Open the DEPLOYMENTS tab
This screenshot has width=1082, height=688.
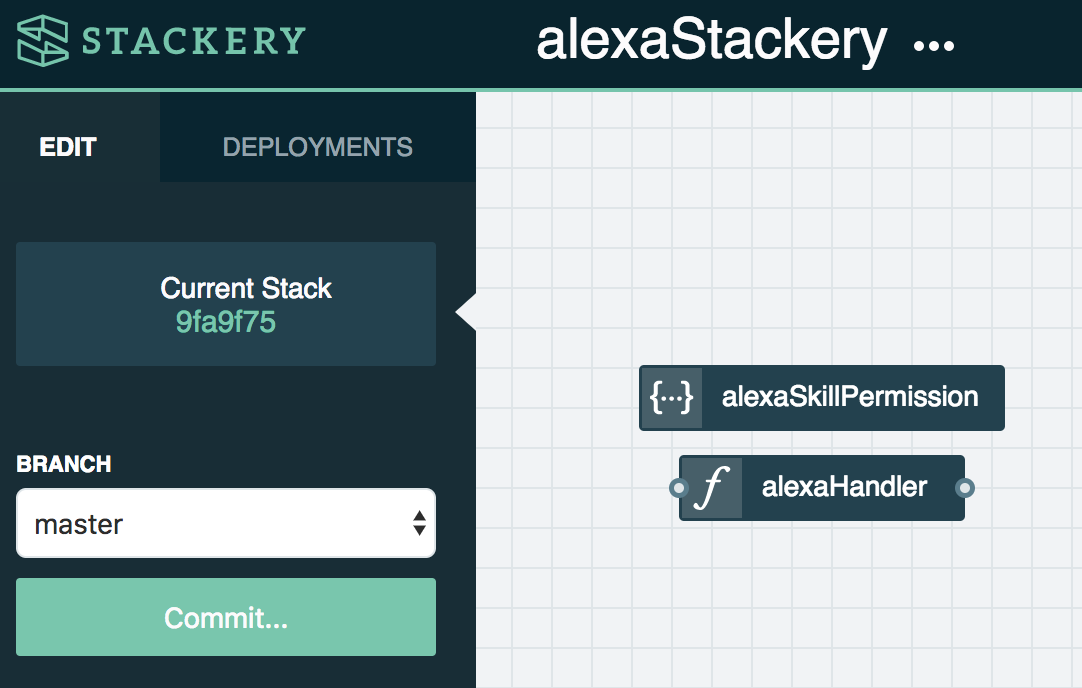coord(317,147)
